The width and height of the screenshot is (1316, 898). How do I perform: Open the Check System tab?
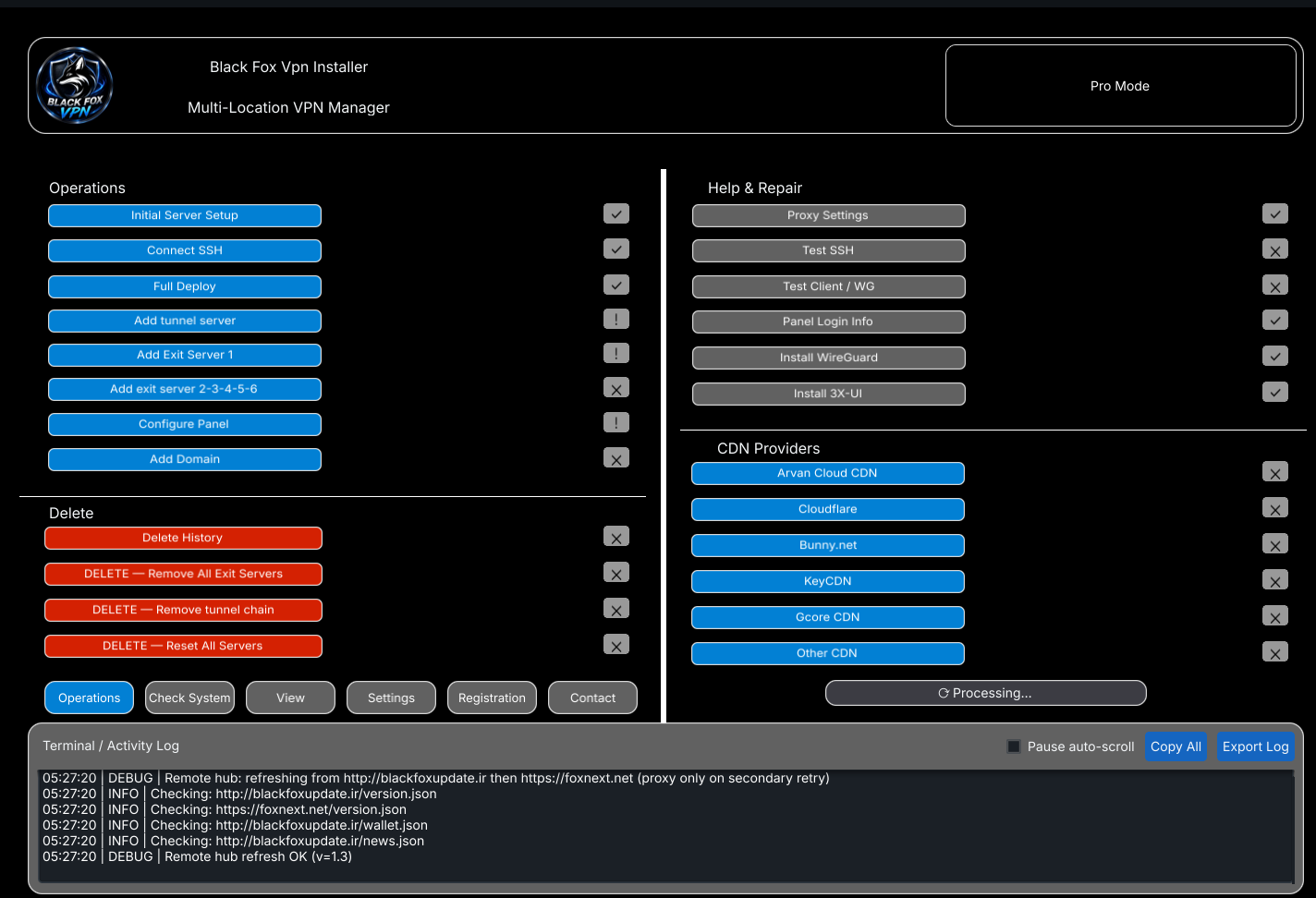189,698
